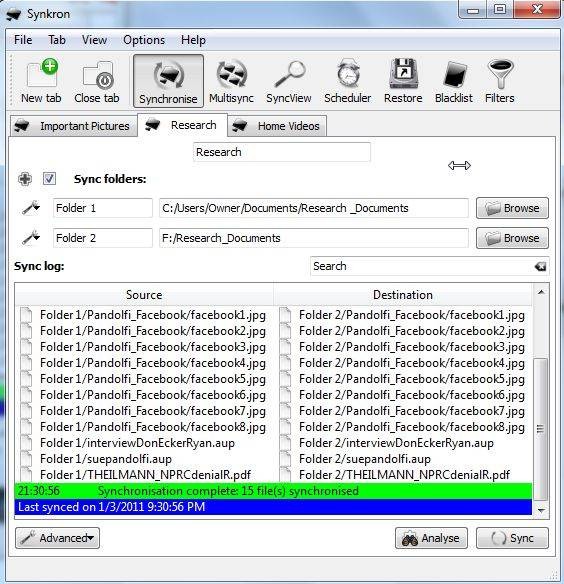Click the Synkron app icon in title bar
This screenshot has width=564, height=584.
14,15
